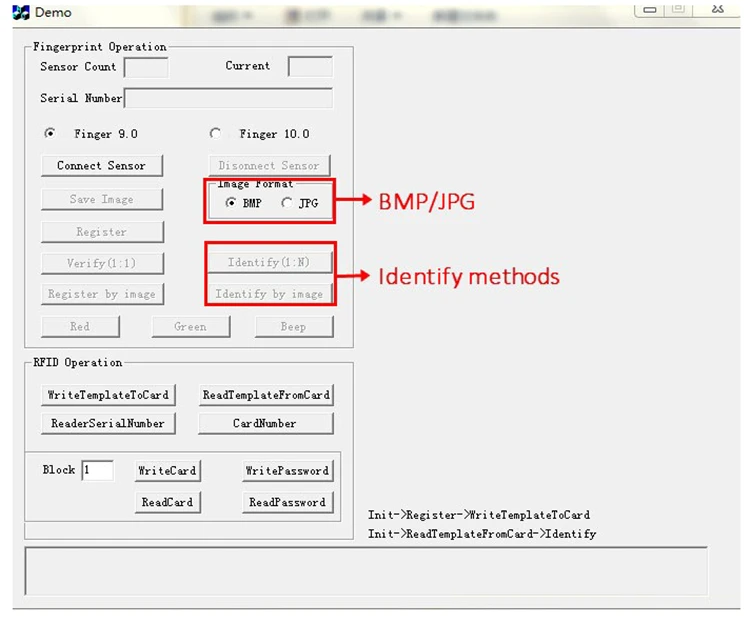Viewport: 750px width, 623px height.
Task: Focus the Sensor Count field
Action: click(146, 67)
